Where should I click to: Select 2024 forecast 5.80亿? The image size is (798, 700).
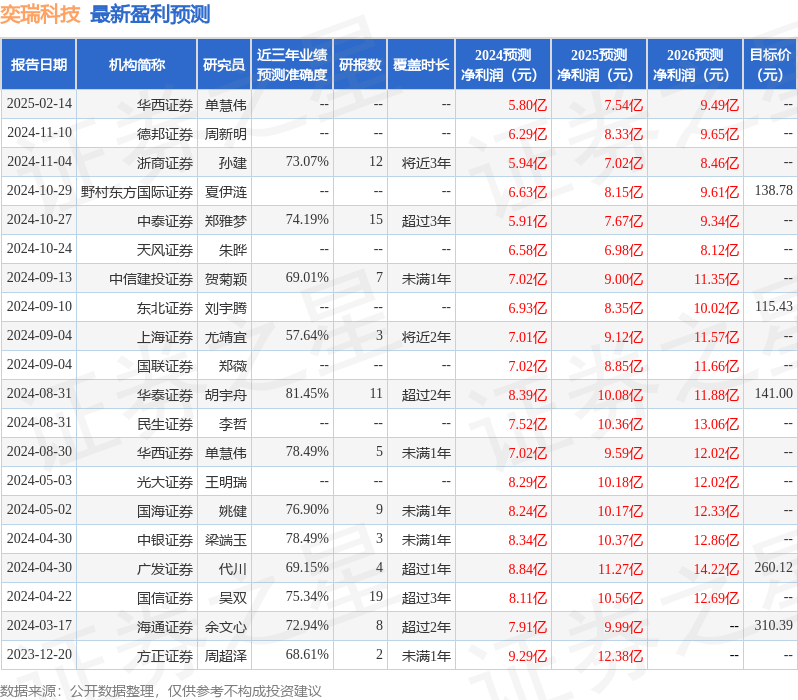527,105
